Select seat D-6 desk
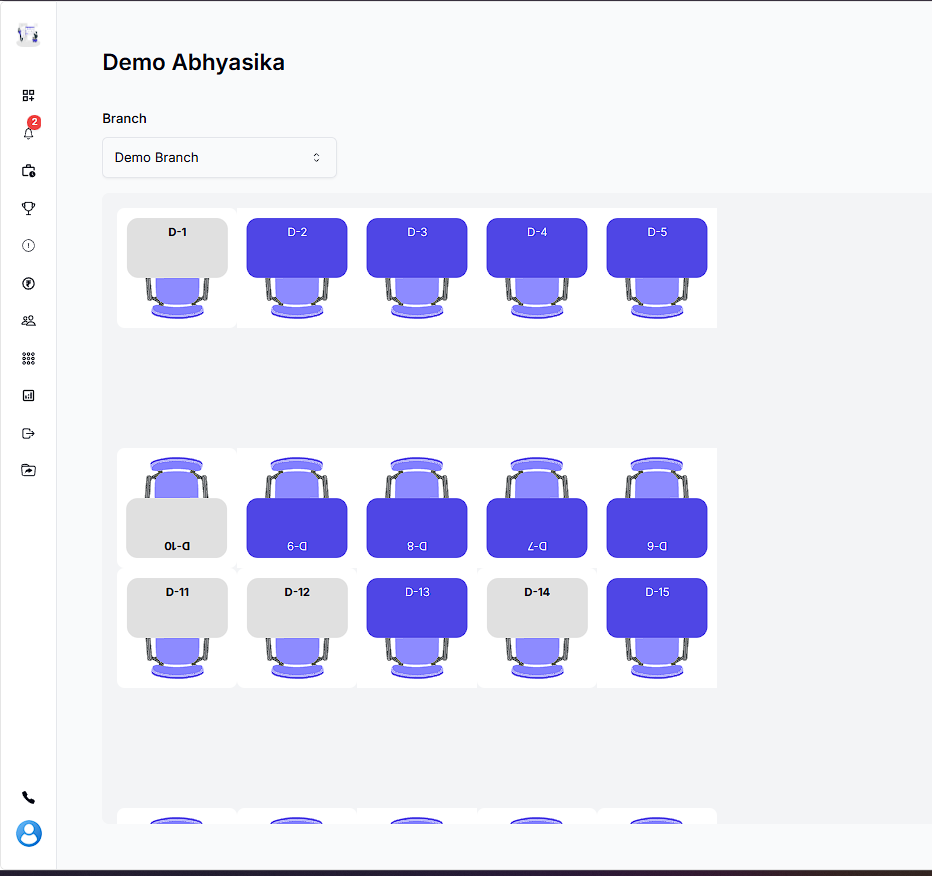932x876 pixels. pyautogui.click(x=657, y=528)
